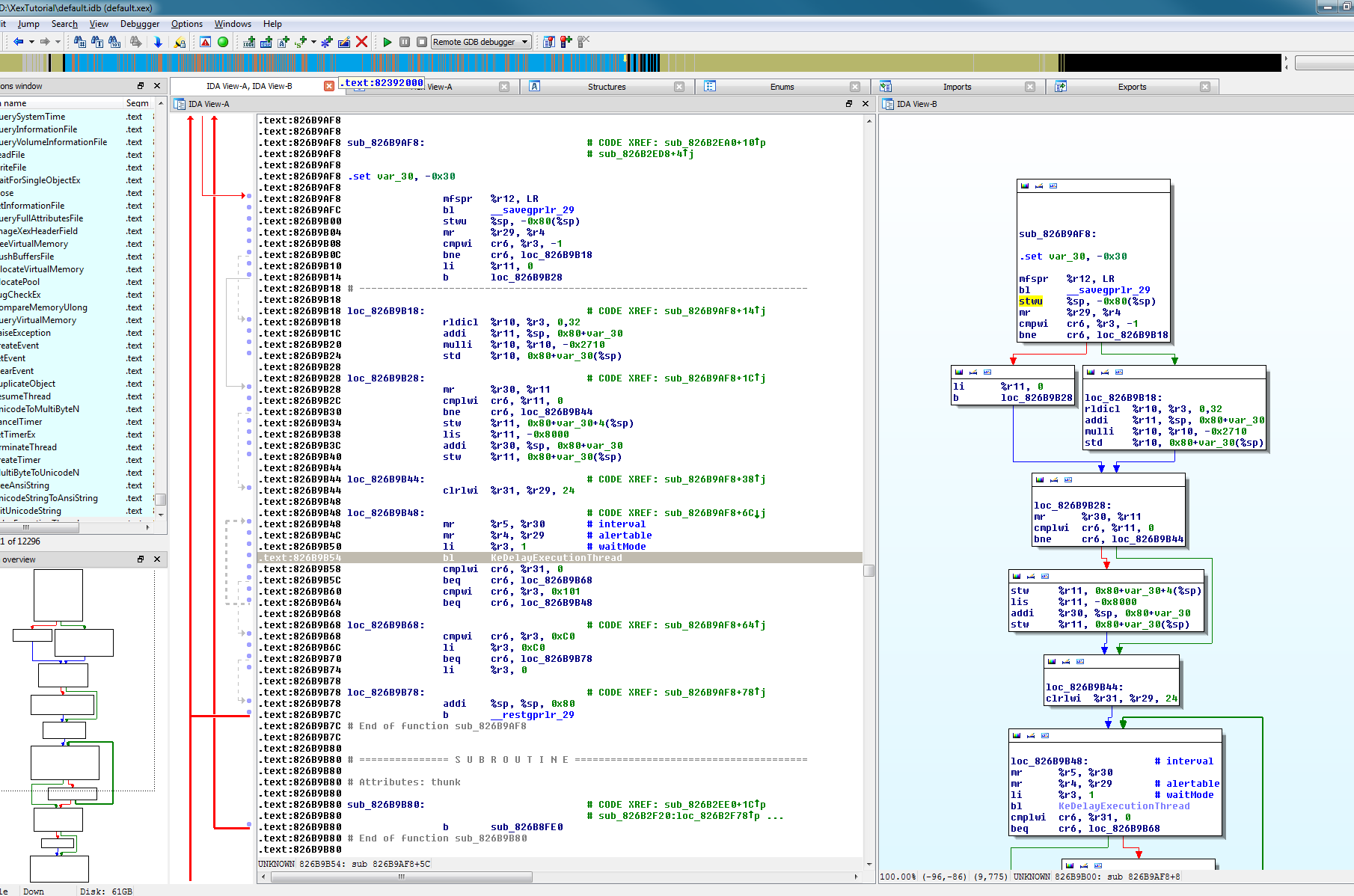Click the blue down arrow toolbar icon
Viewport: 1354px width, 896px height.
click(x=158, y=42)
